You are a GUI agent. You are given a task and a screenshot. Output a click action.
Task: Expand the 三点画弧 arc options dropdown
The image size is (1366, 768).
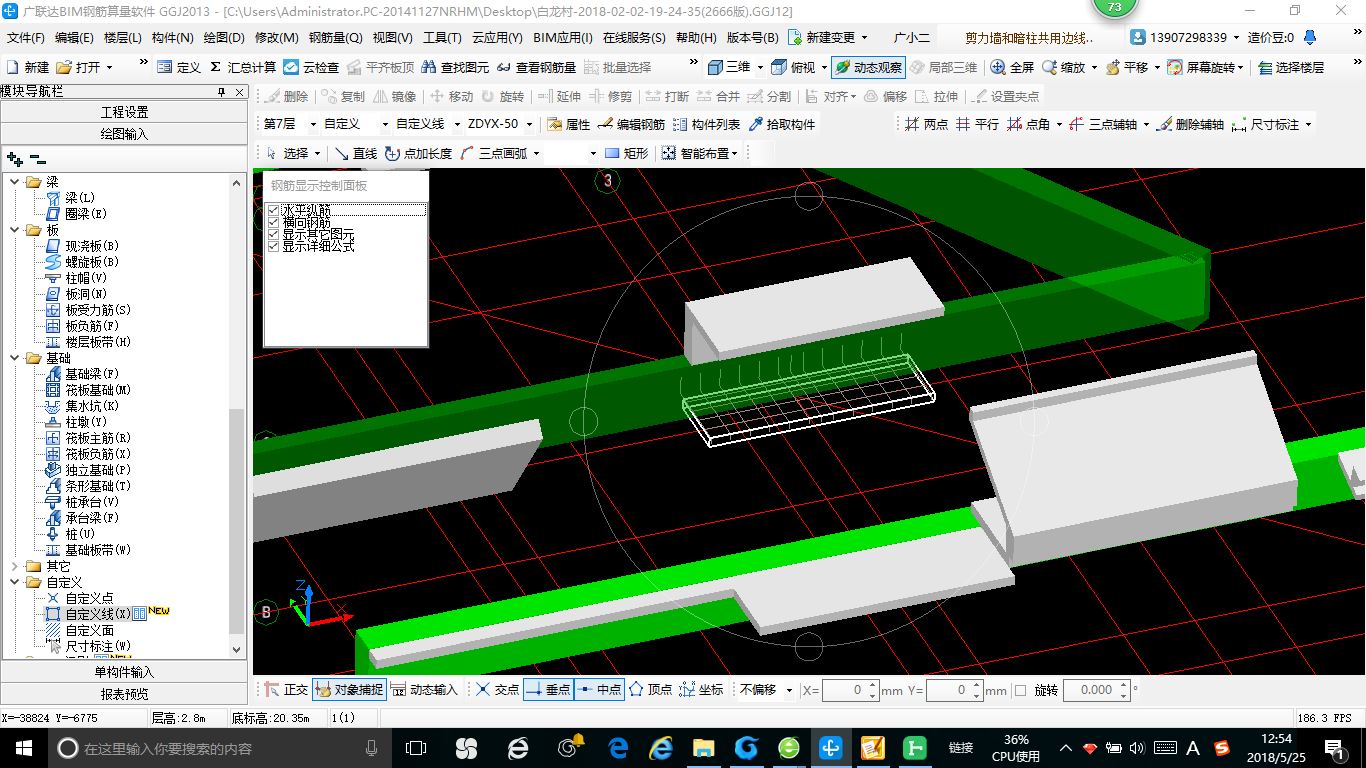[x=536, y=153]
